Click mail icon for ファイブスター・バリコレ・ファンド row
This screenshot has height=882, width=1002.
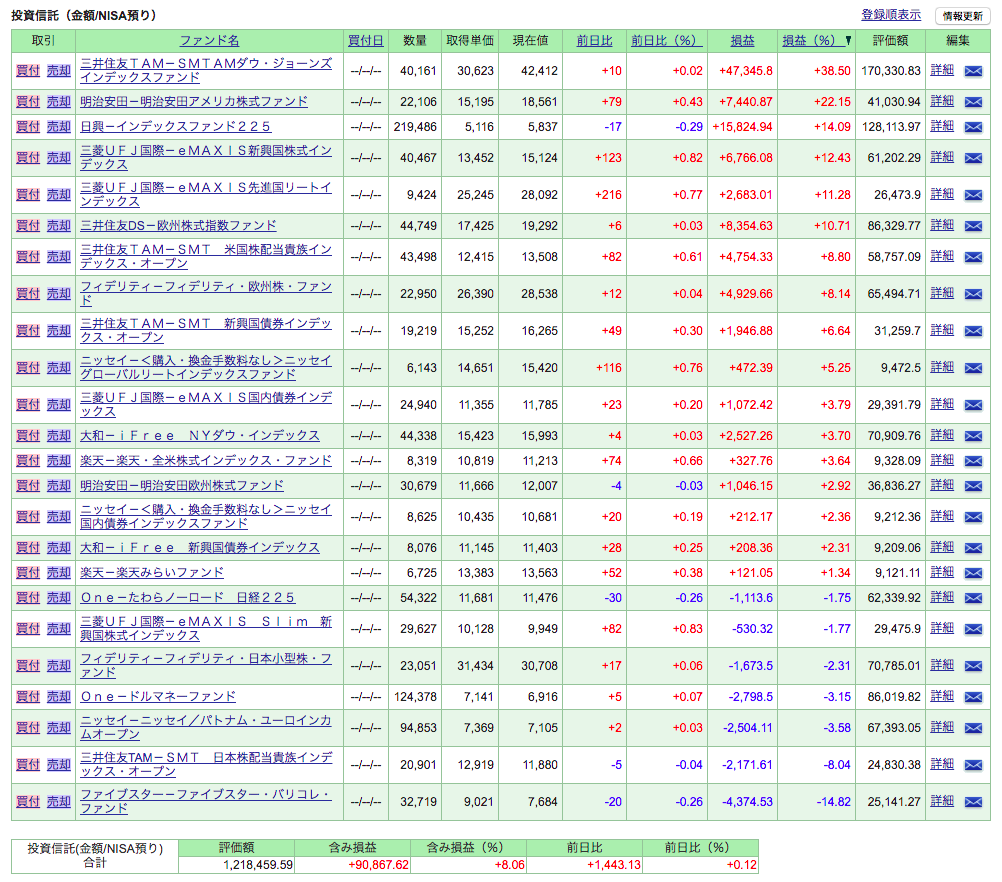(973, 802)
